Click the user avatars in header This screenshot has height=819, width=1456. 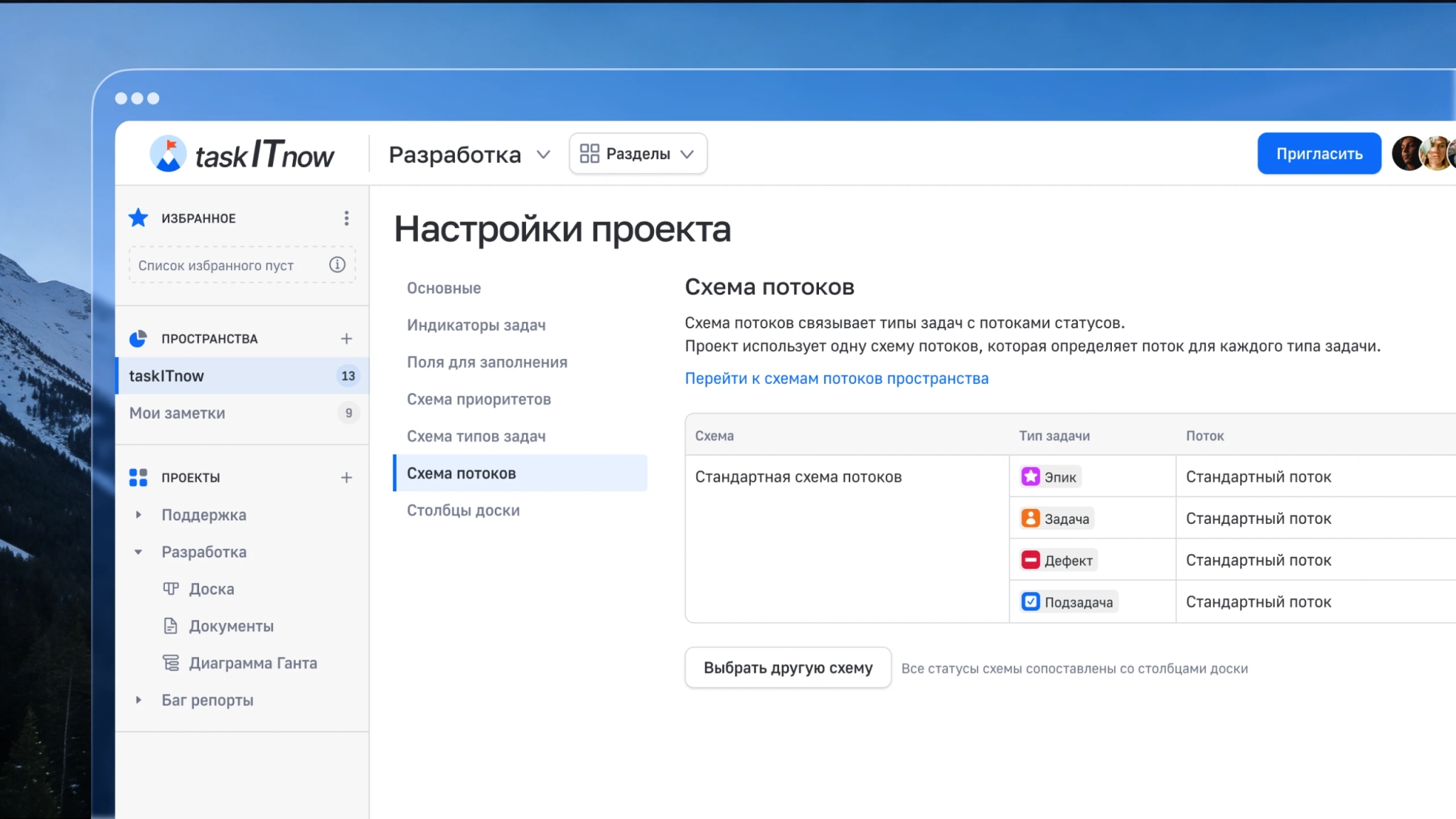click(1424, 153)
